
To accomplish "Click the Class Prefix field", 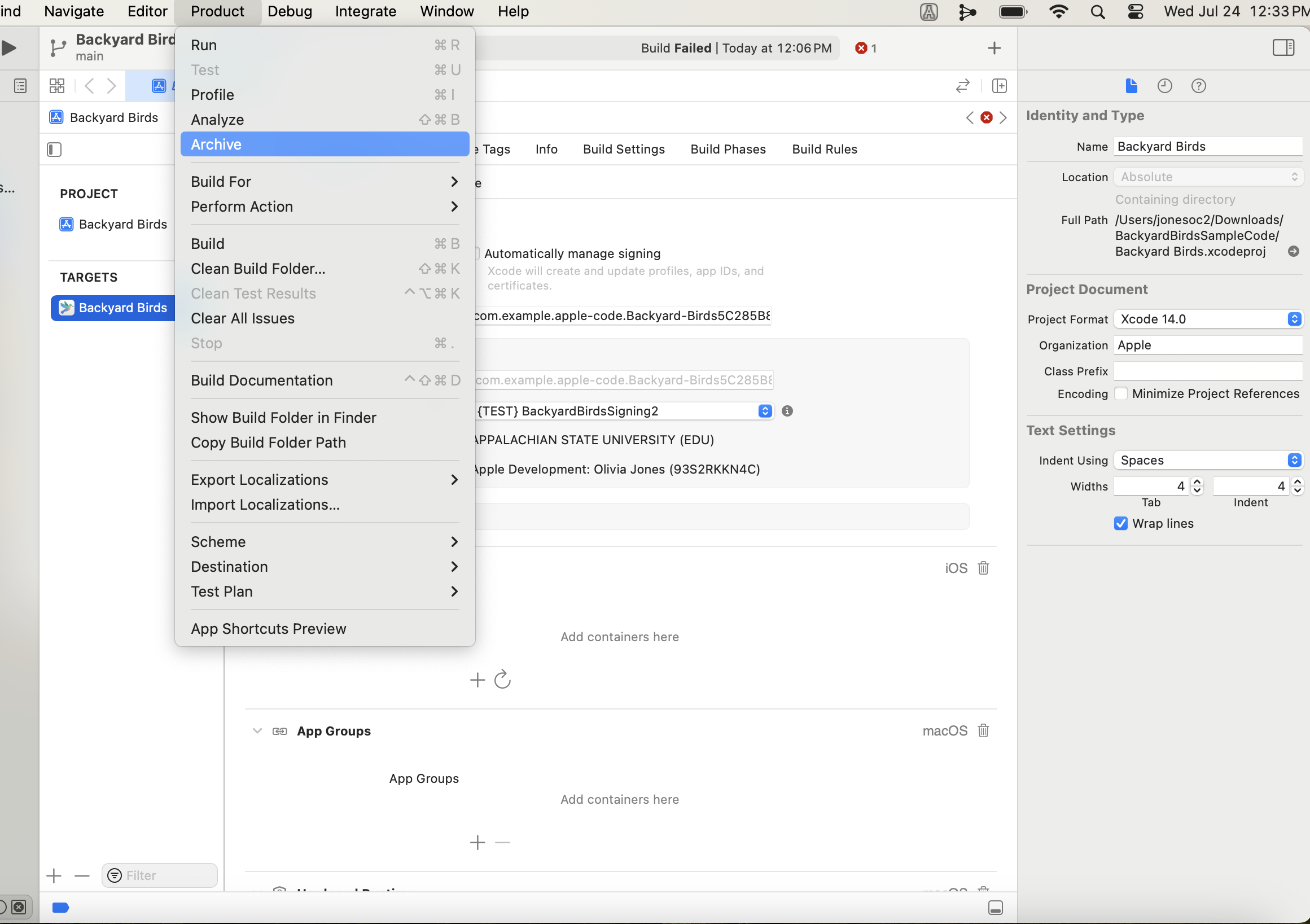I will pyautogui.click(x=1208, y=371).
